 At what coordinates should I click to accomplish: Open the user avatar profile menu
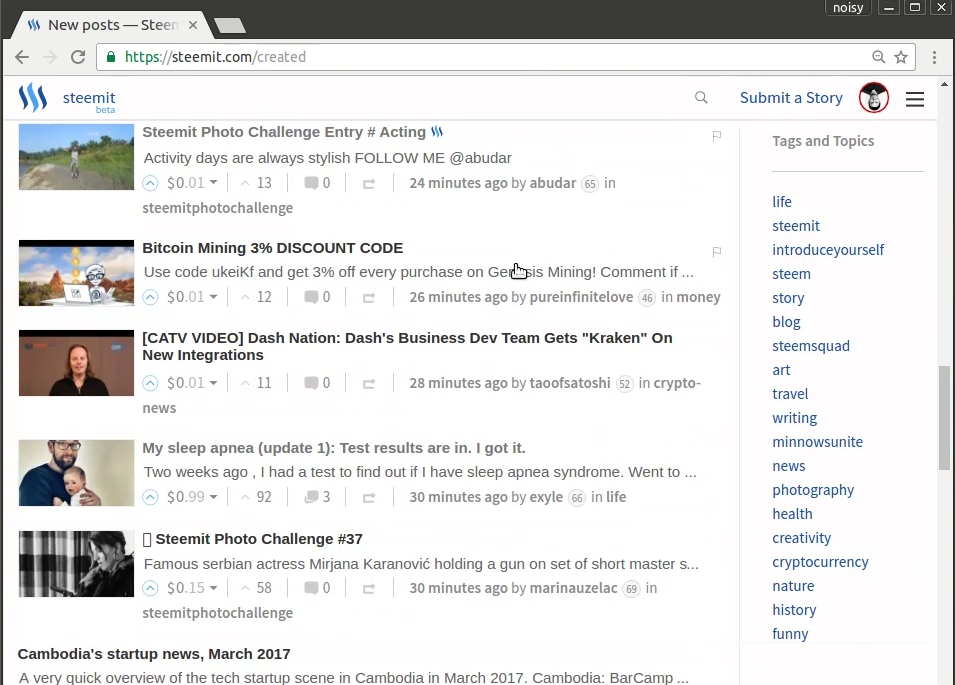click(x=874, y=97)
